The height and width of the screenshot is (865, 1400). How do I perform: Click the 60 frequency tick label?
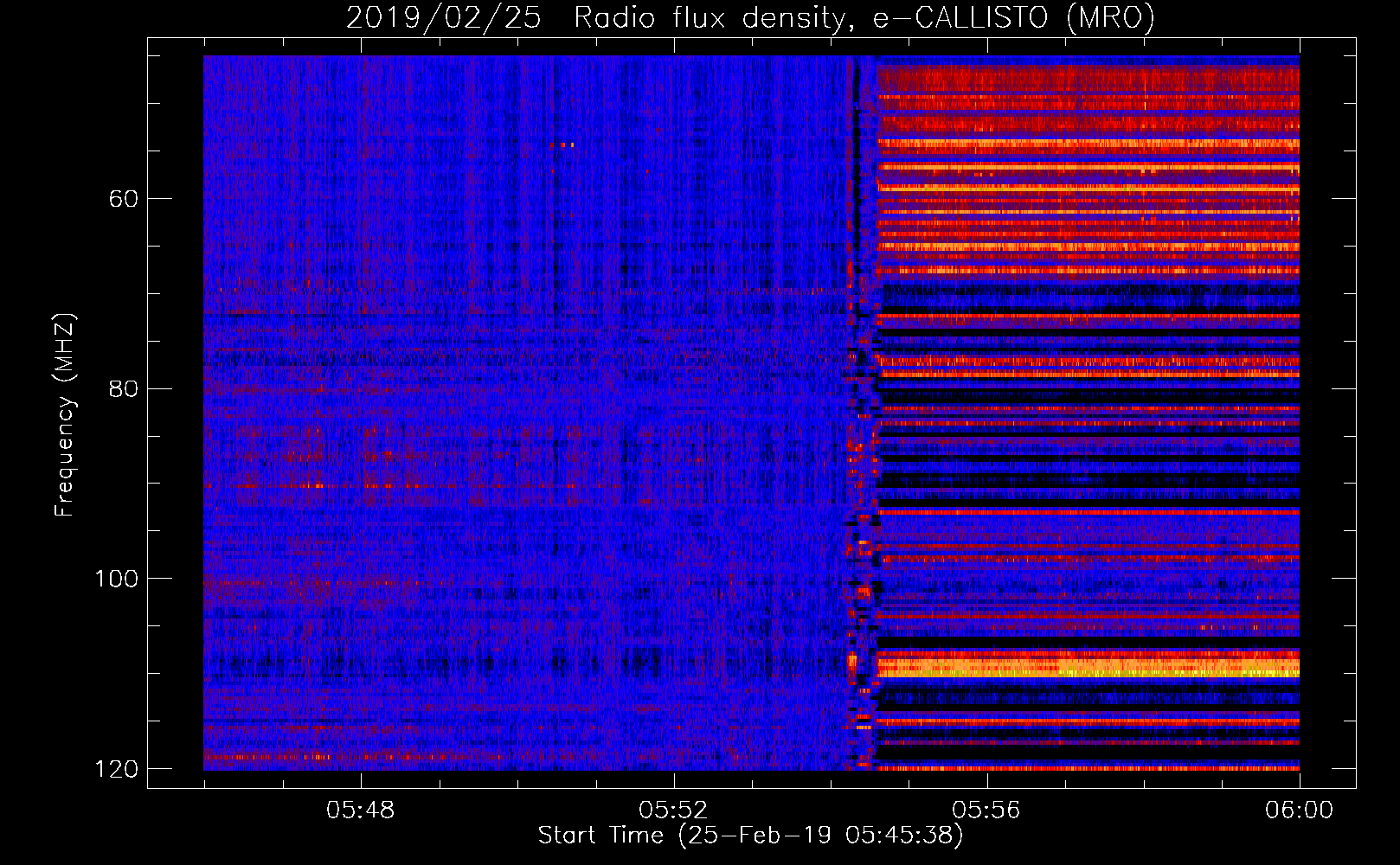click(124, 199)
